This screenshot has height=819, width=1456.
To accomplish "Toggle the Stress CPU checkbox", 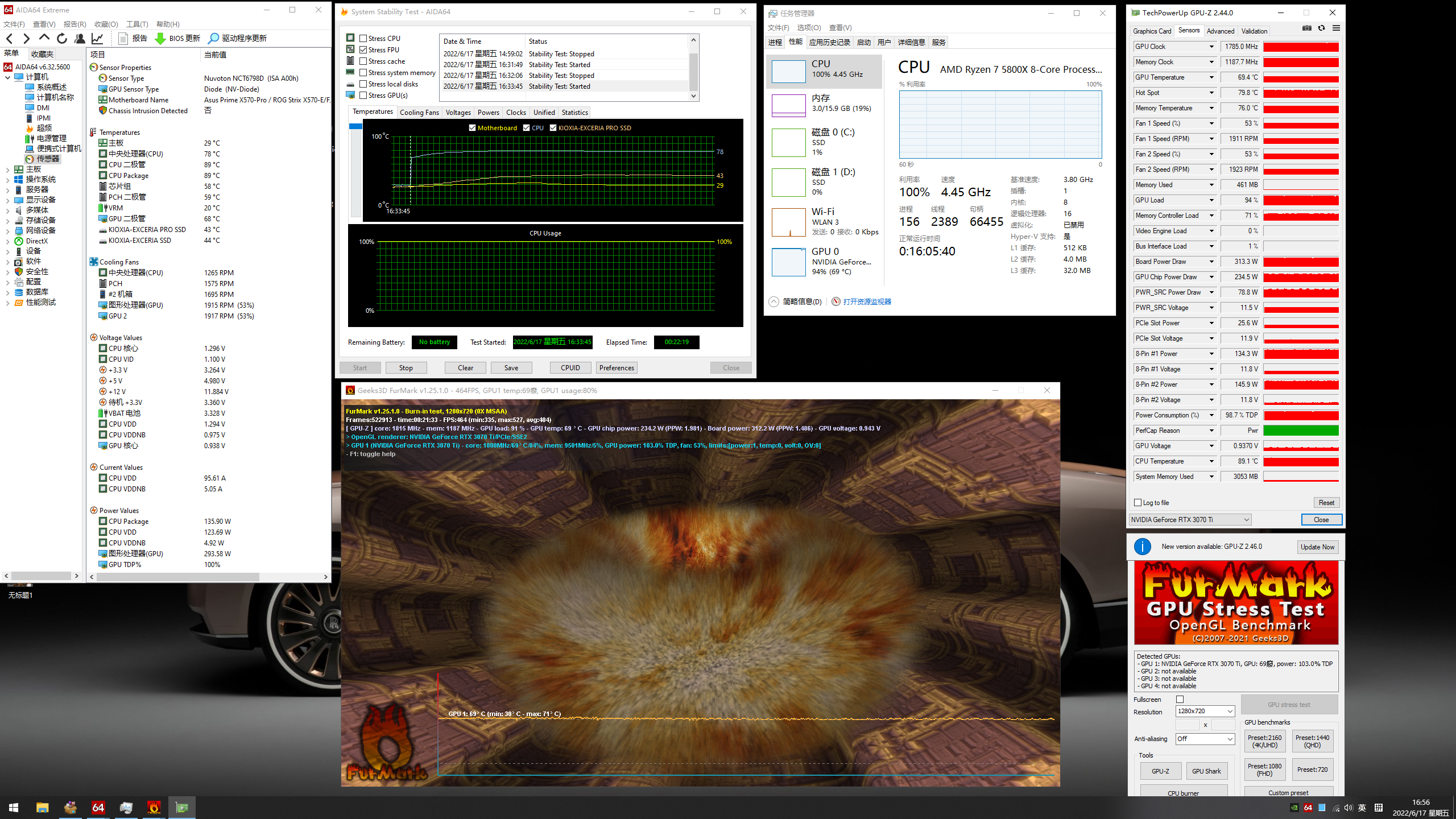I will [363, 38].
